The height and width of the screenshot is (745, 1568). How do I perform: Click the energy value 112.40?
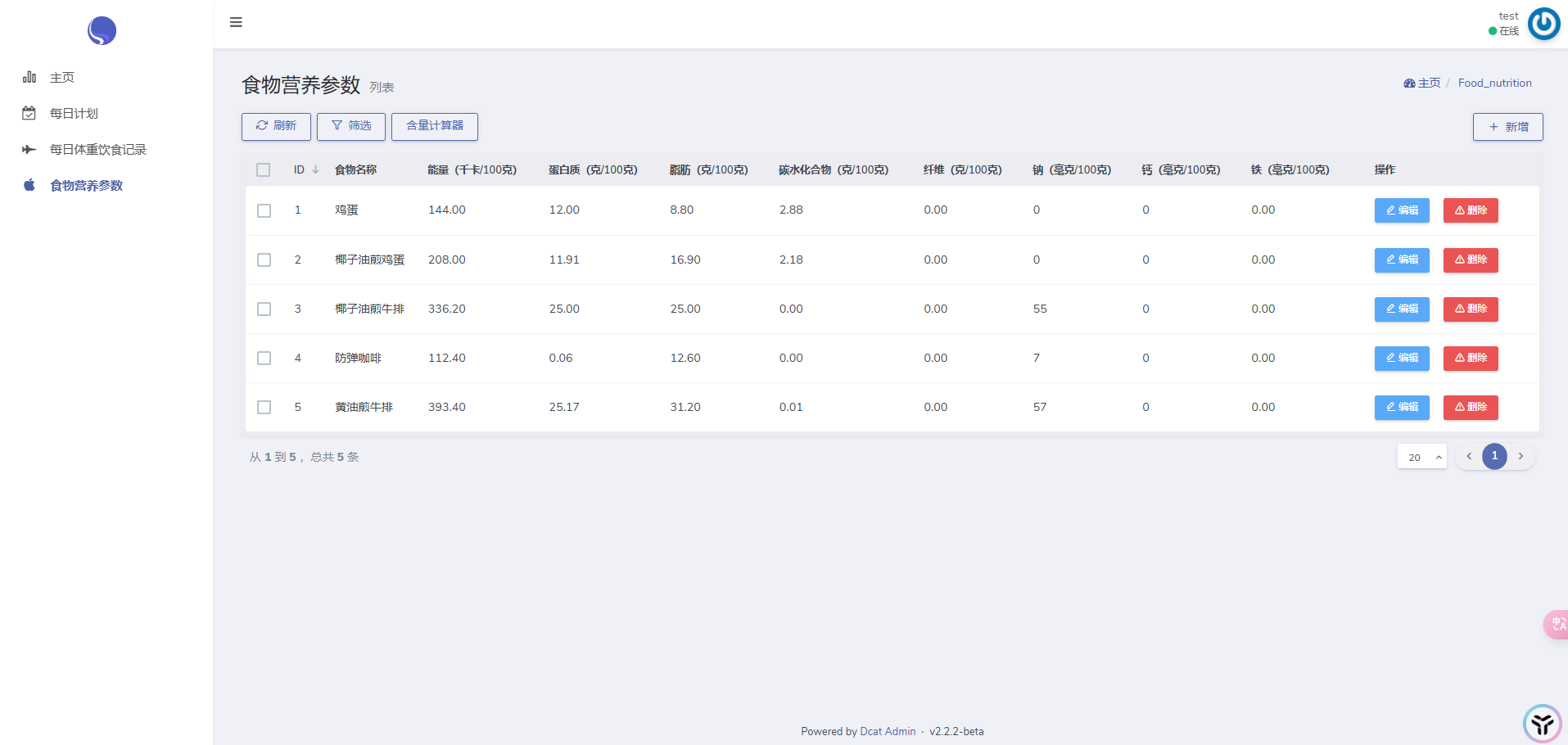point(446,358)
